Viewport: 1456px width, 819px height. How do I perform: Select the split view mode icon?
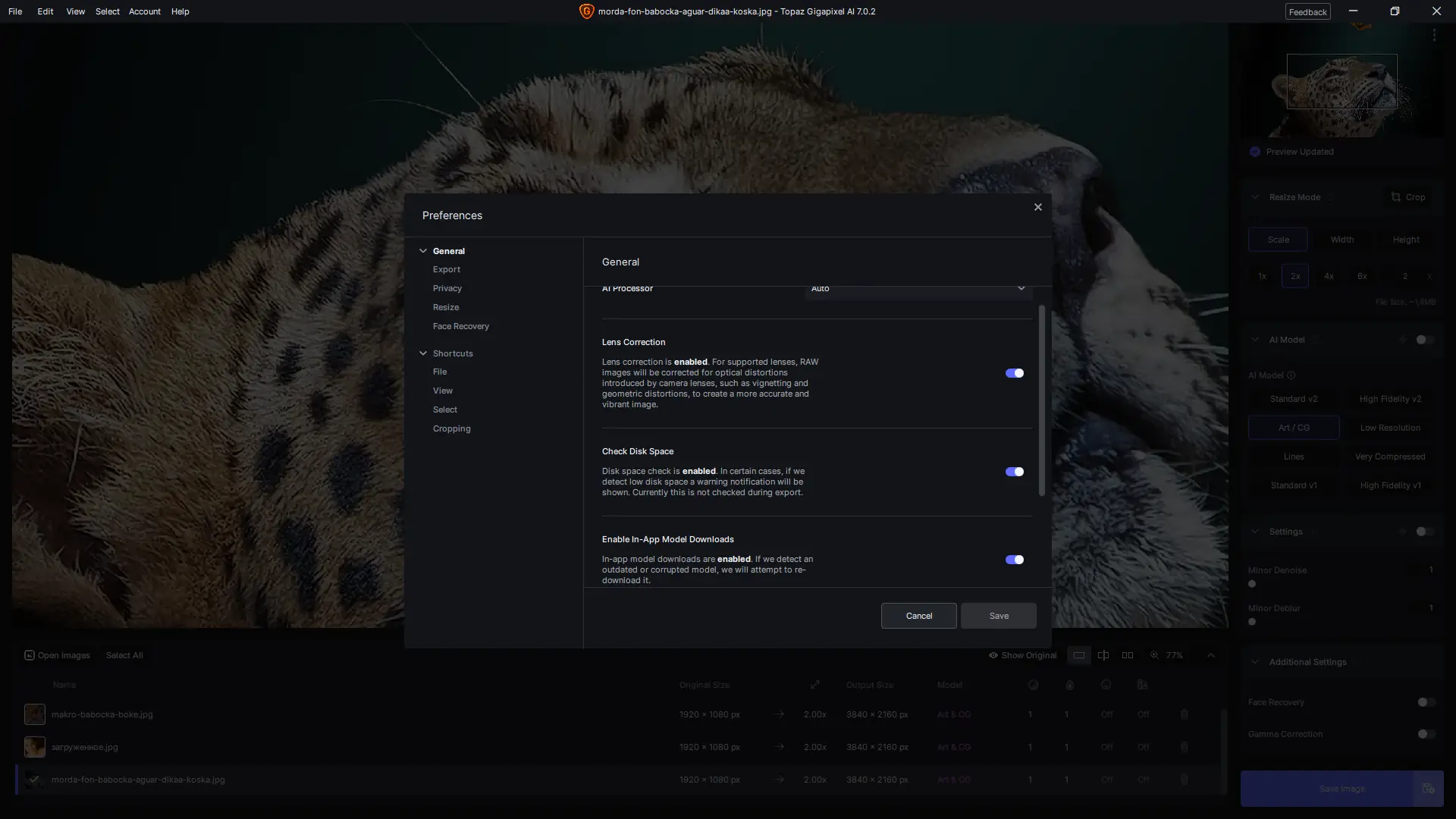coord(1103,655)
